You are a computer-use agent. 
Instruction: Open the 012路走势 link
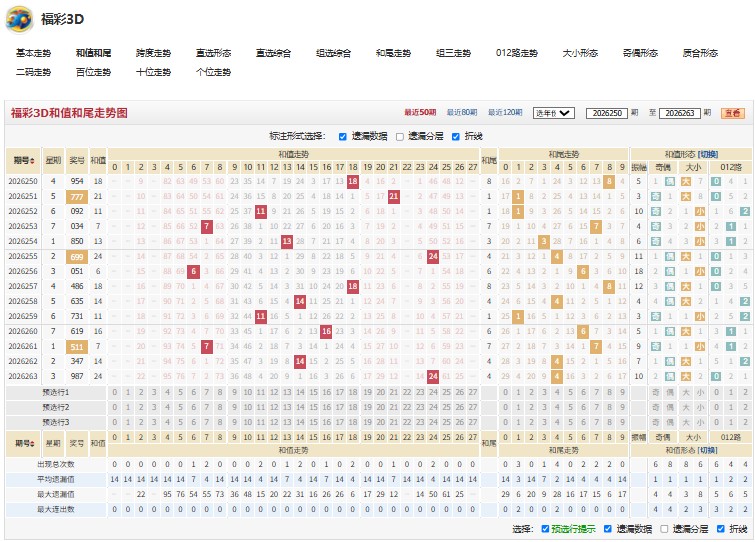[x=517, y=53]
